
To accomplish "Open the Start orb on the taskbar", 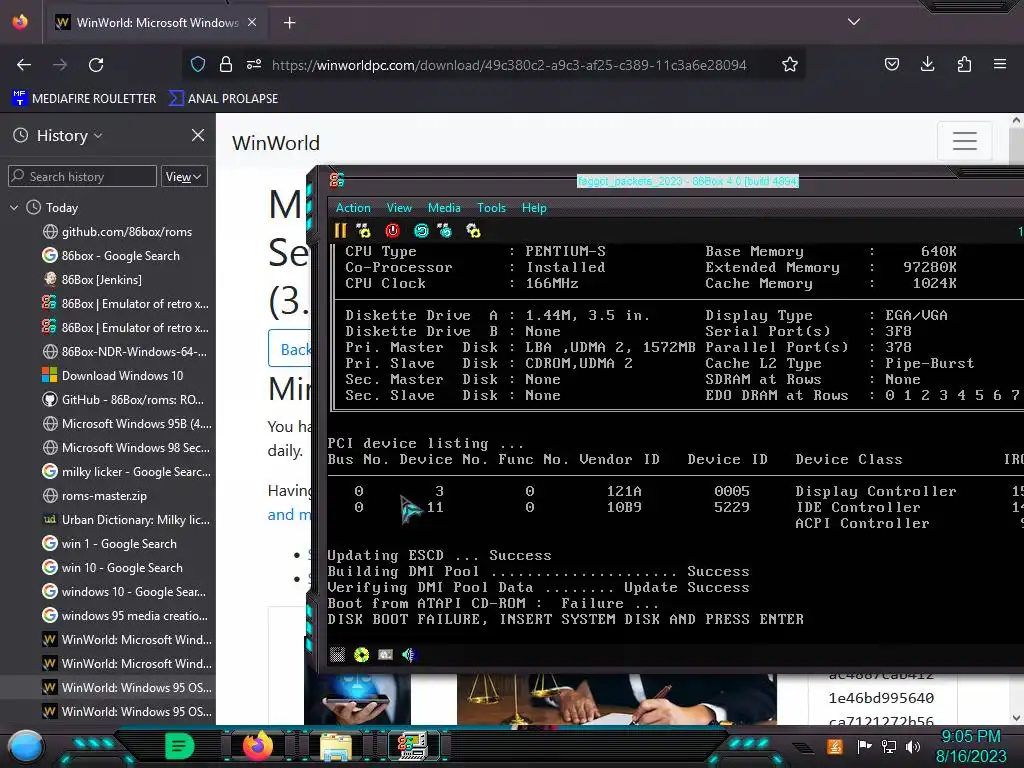I will tap(25, 747).
